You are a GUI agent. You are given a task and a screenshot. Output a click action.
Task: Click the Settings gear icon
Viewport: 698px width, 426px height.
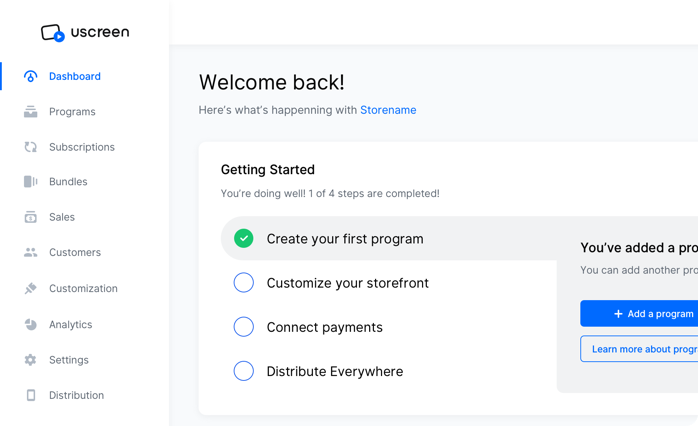30,360
